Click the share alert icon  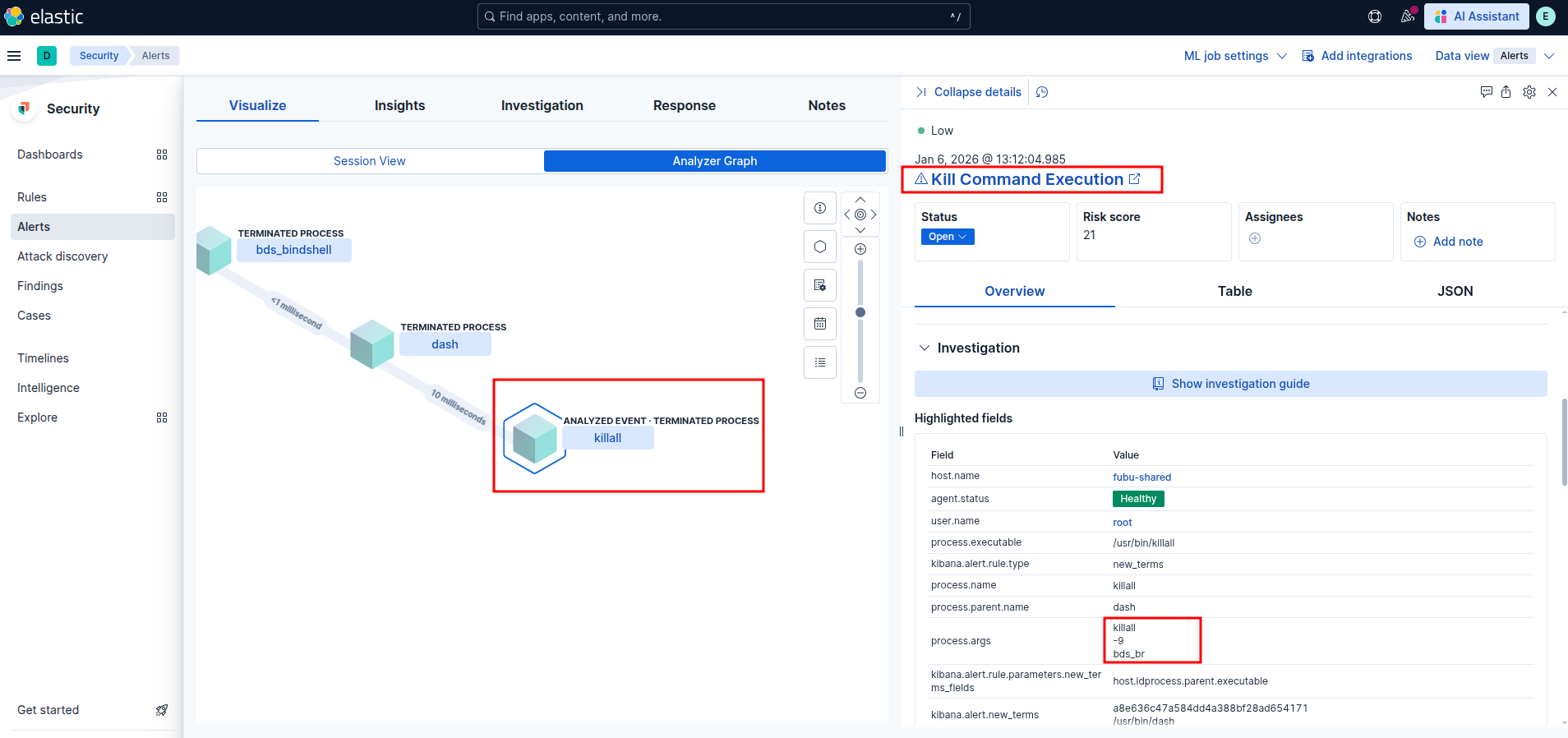point(1506,92)
